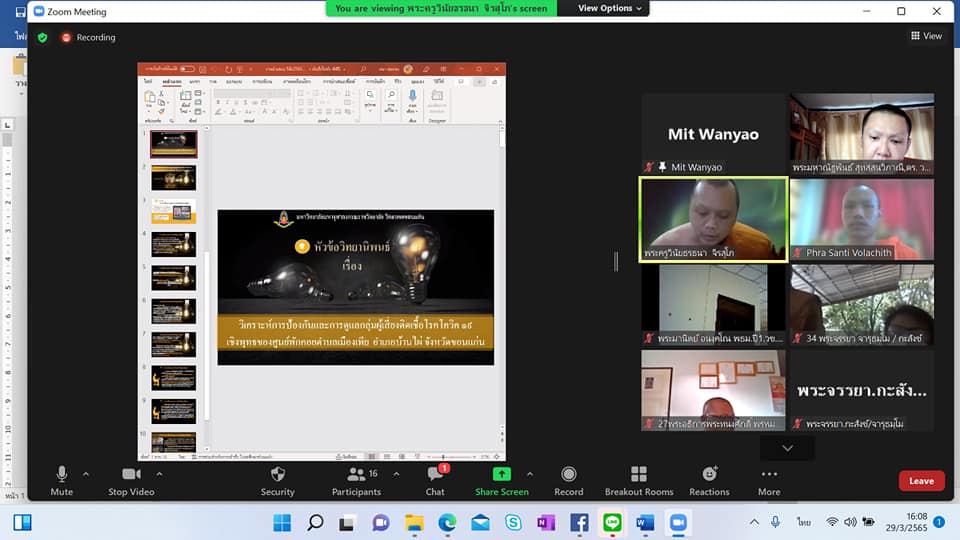The height and width of the screenshot is (540, 960).
Task: Toggle AutoSave switch in shared PowerPoint
Action: pos(187,69)
